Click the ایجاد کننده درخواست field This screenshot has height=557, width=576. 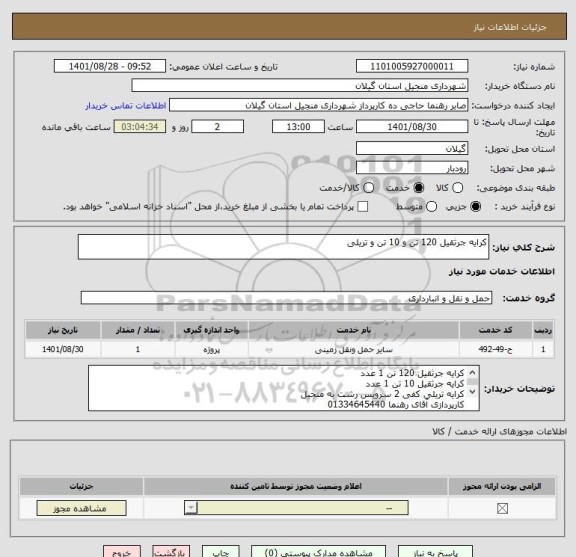pyautogui.click(x=318, y=105)
